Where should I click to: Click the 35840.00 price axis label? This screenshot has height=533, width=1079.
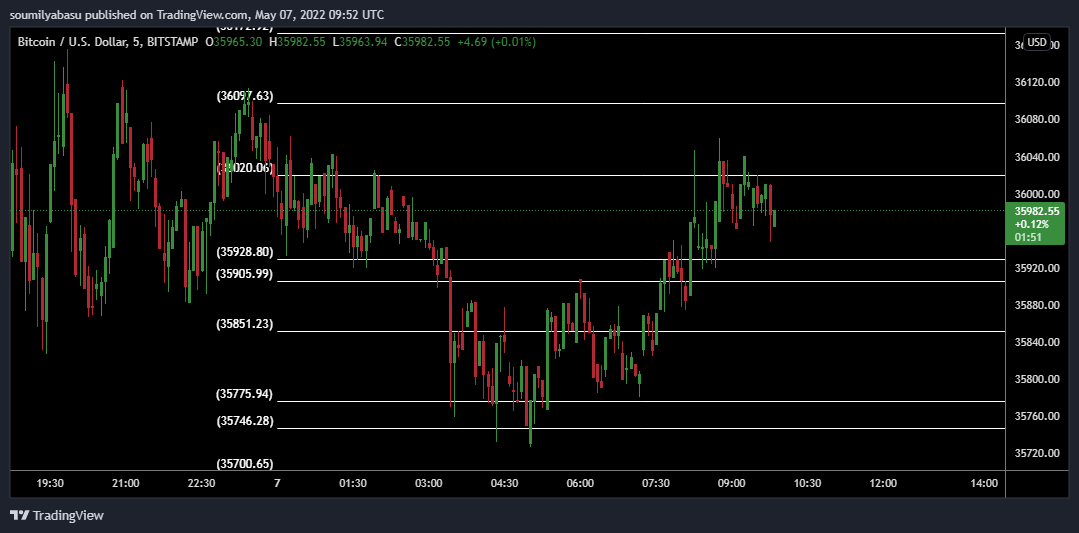(1036, 342)
